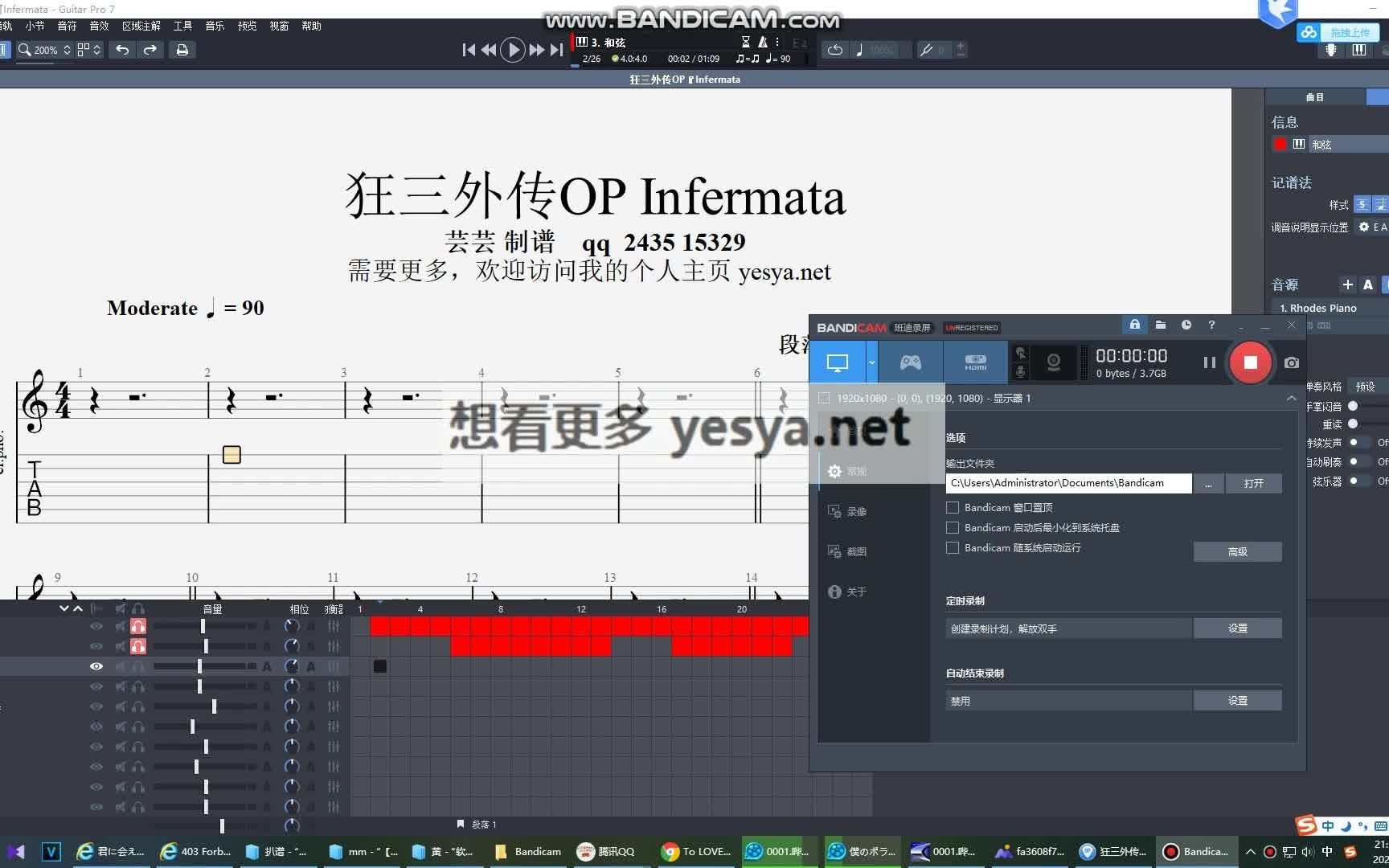Undo last action in Guitar Pro toolbar
The image size is (1389, 868).
tap(122, 50)
